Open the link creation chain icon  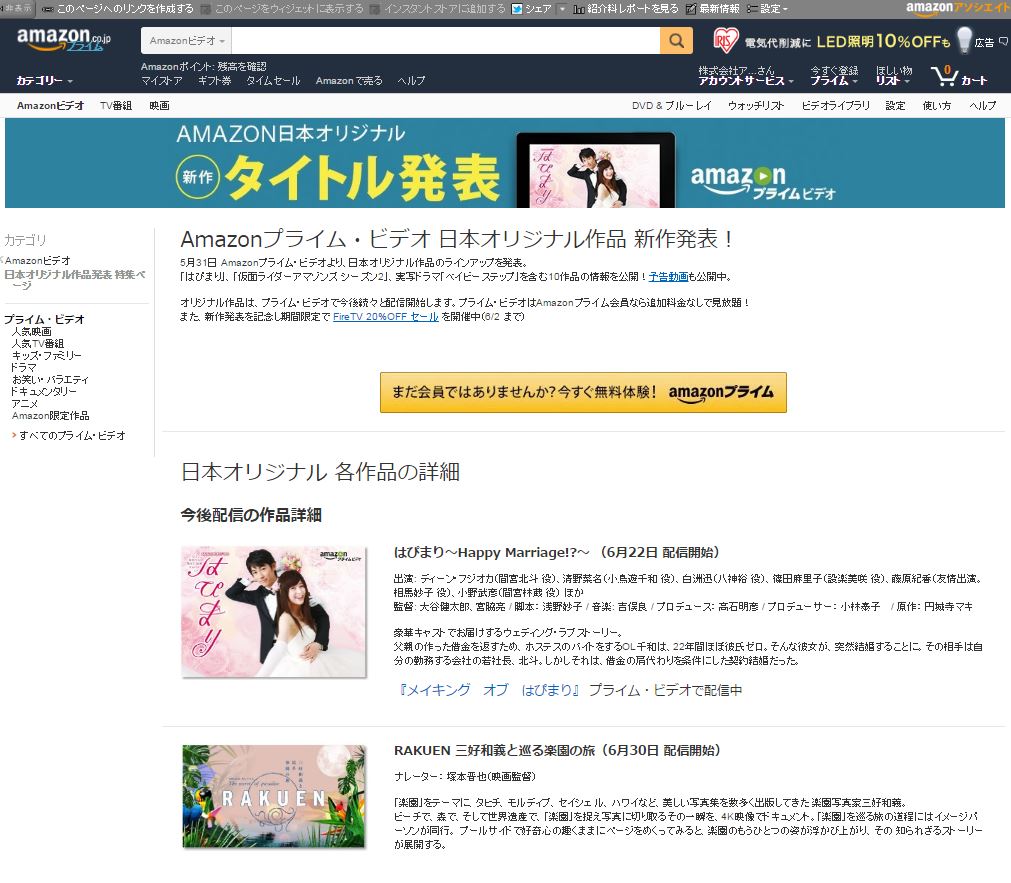(48, 9)
